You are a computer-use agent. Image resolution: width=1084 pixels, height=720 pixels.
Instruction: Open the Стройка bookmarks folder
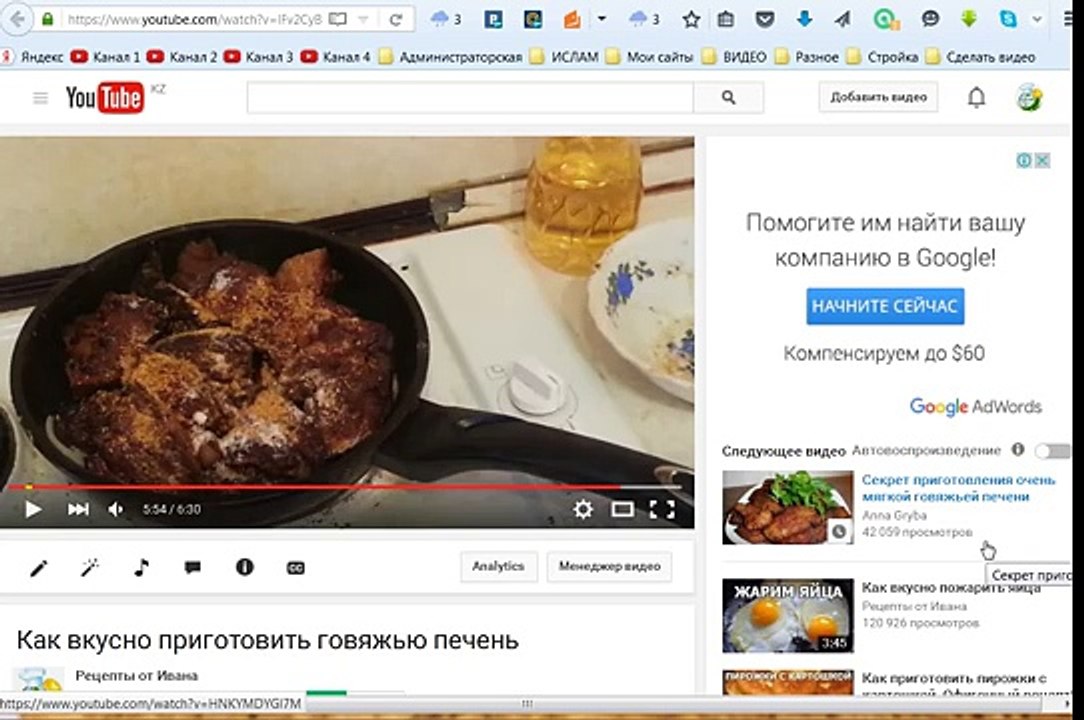[x=883, y=57]
